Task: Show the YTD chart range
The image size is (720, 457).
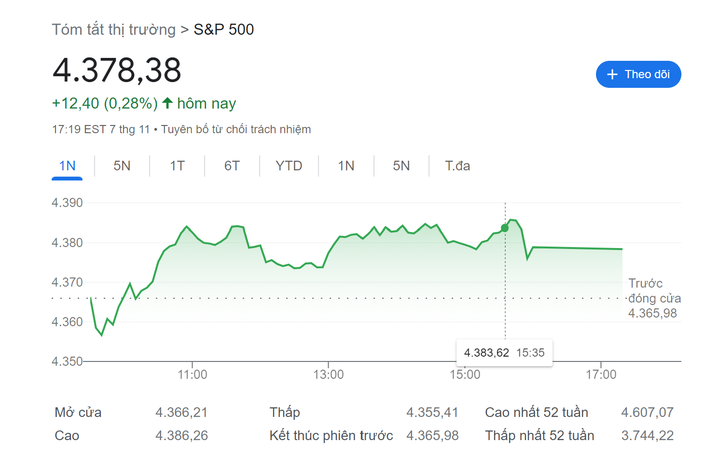Action: point(288,166)
